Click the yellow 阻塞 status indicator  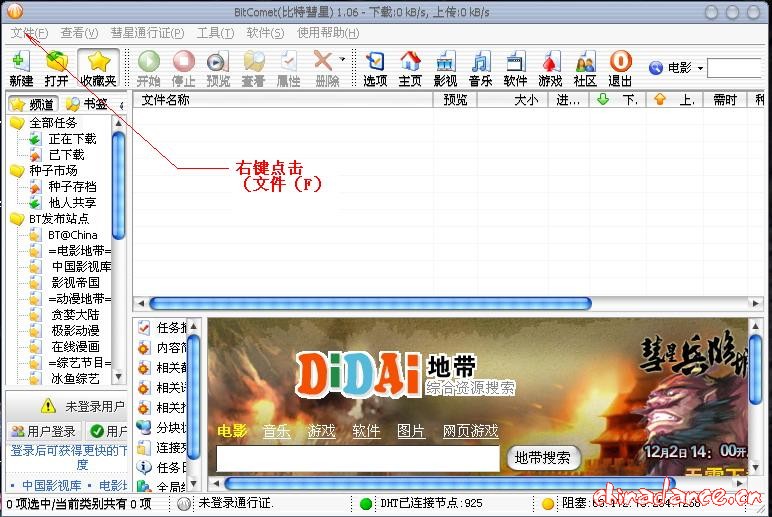(x=548, y=504)
